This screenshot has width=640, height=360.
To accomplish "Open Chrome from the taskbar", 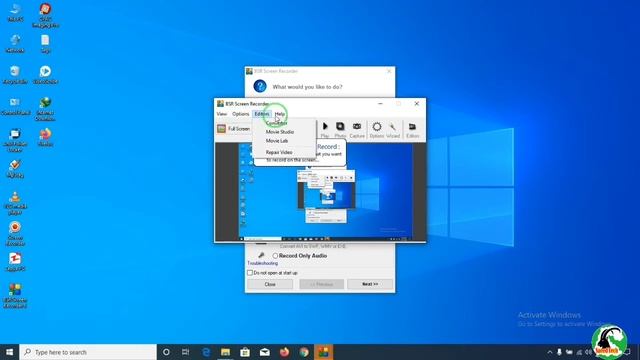I will coord(304,352).
